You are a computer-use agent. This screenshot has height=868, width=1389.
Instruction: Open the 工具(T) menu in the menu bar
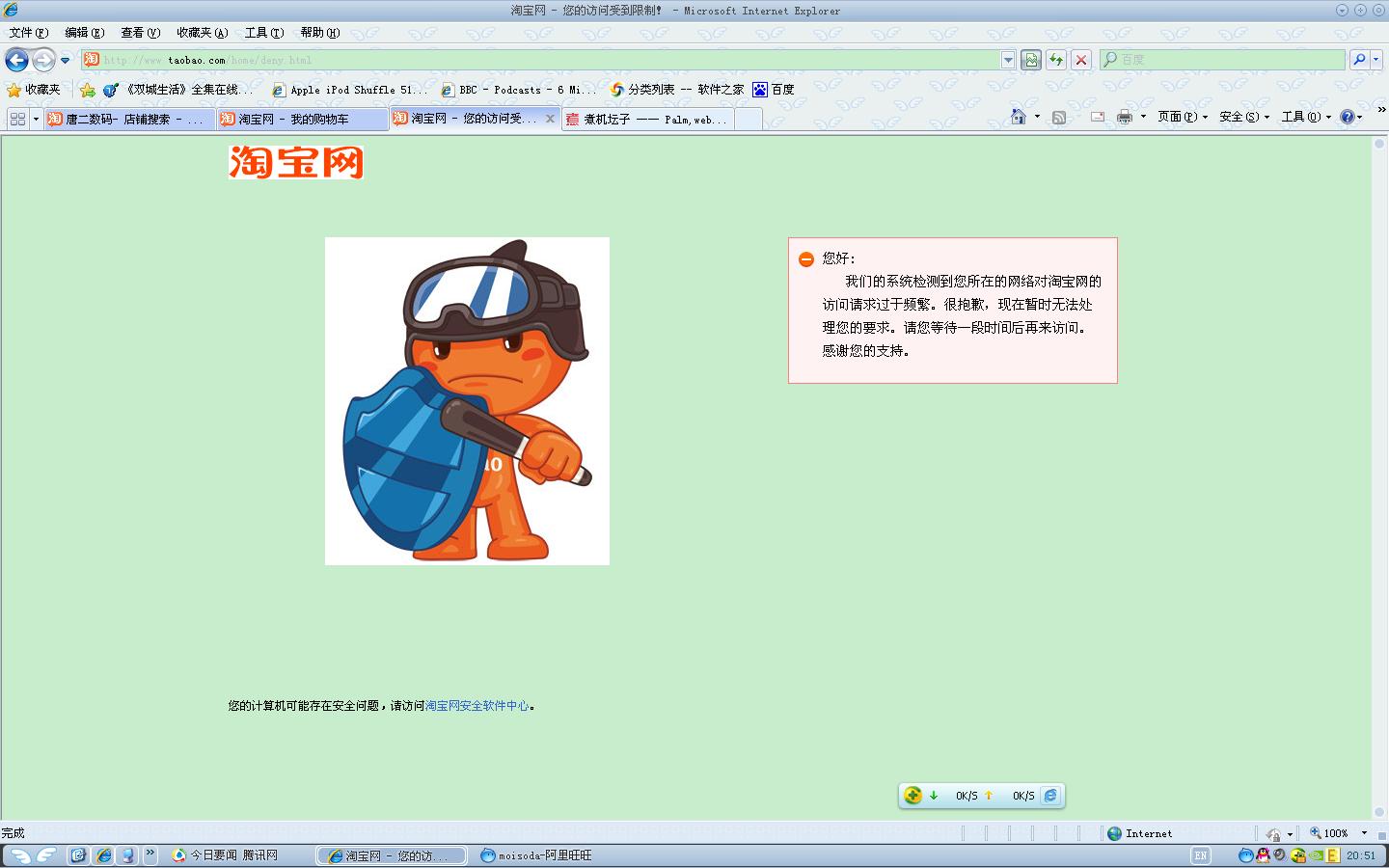(x=263, y=33)
